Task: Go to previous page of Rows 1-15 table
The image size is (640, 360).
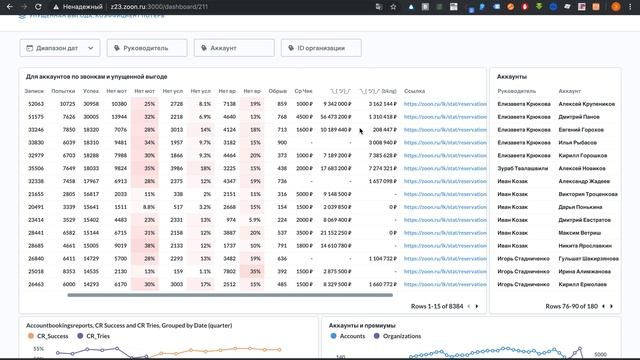Action: [x=469, y=306]
